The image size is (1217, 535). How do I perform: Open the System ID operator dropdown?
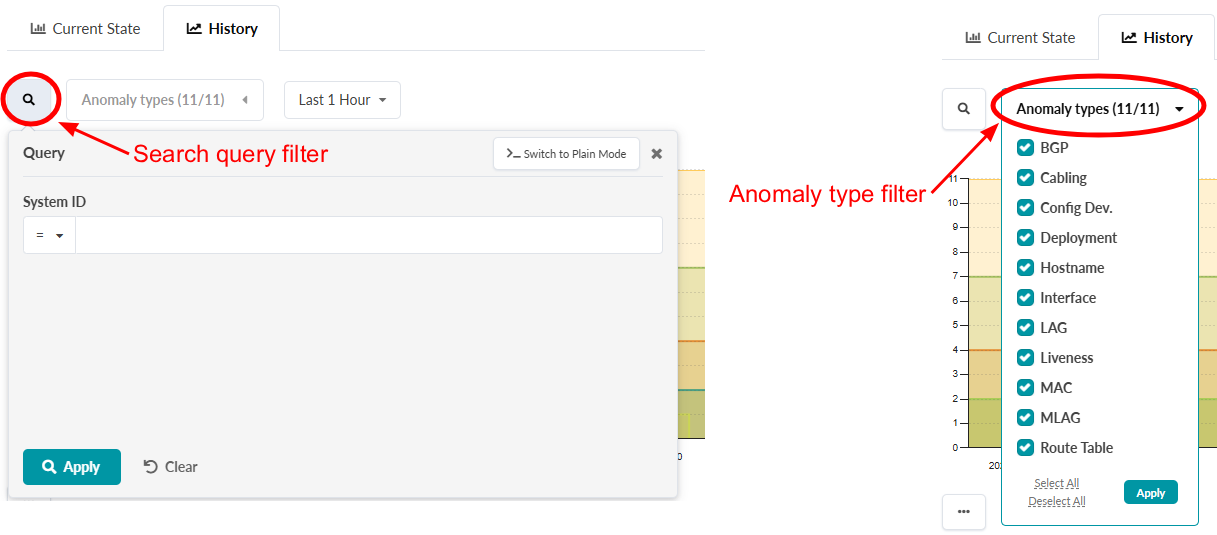[x=49, y=235]
